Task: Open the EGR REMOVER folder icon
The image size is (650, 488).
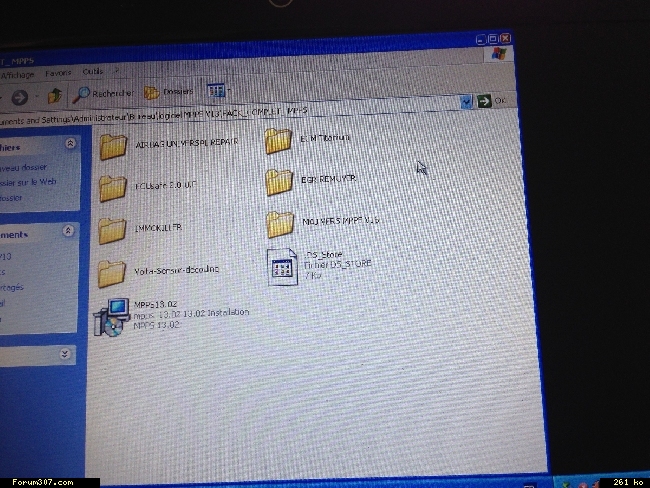Action: pos(279,182)
